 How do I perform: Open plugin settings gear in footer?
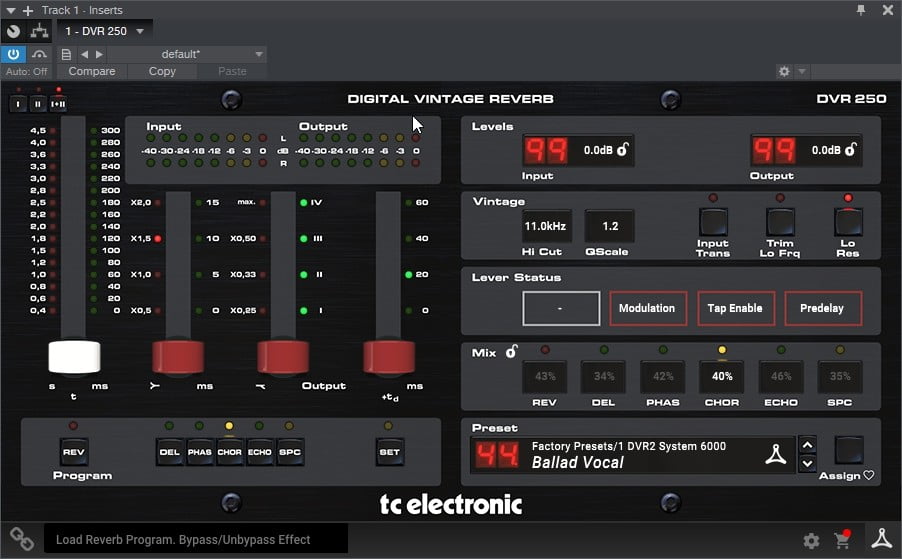(811, 541)
